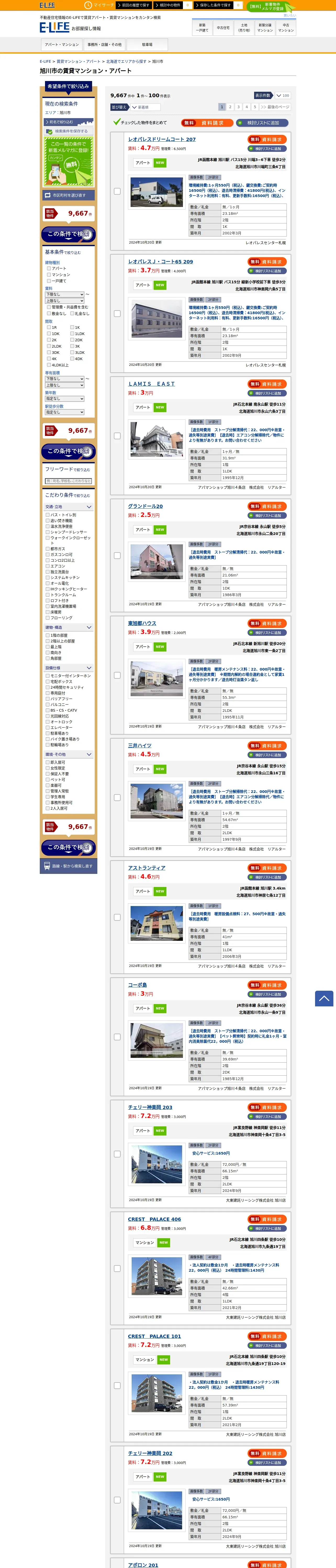336x1568 pixels.
Task: Click the top bulk 無料 資料請求 button
Action: pos(207,123)
